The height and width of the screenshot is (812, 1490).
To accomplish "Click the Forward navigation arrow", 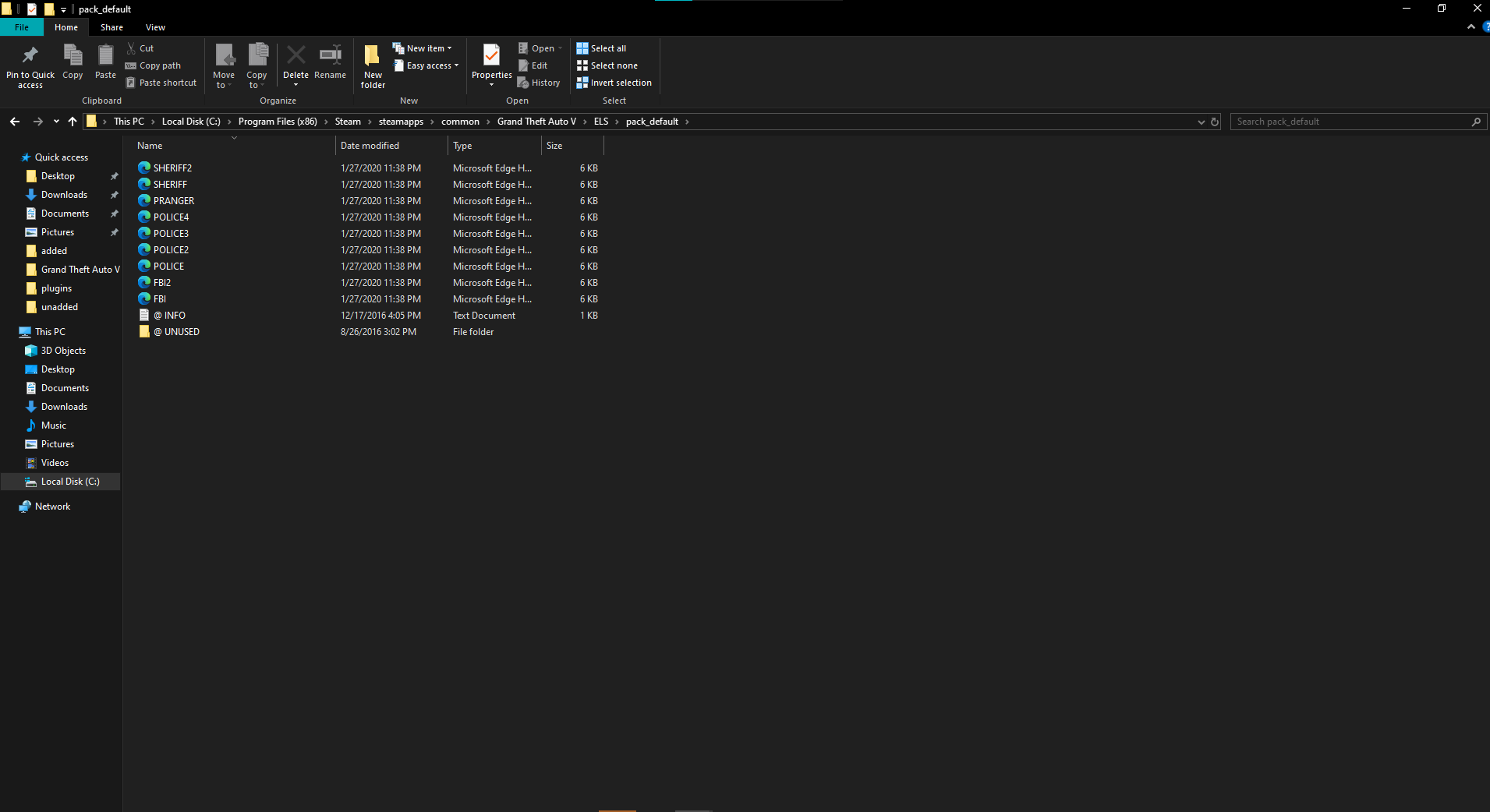I will [x=37, y=122].
